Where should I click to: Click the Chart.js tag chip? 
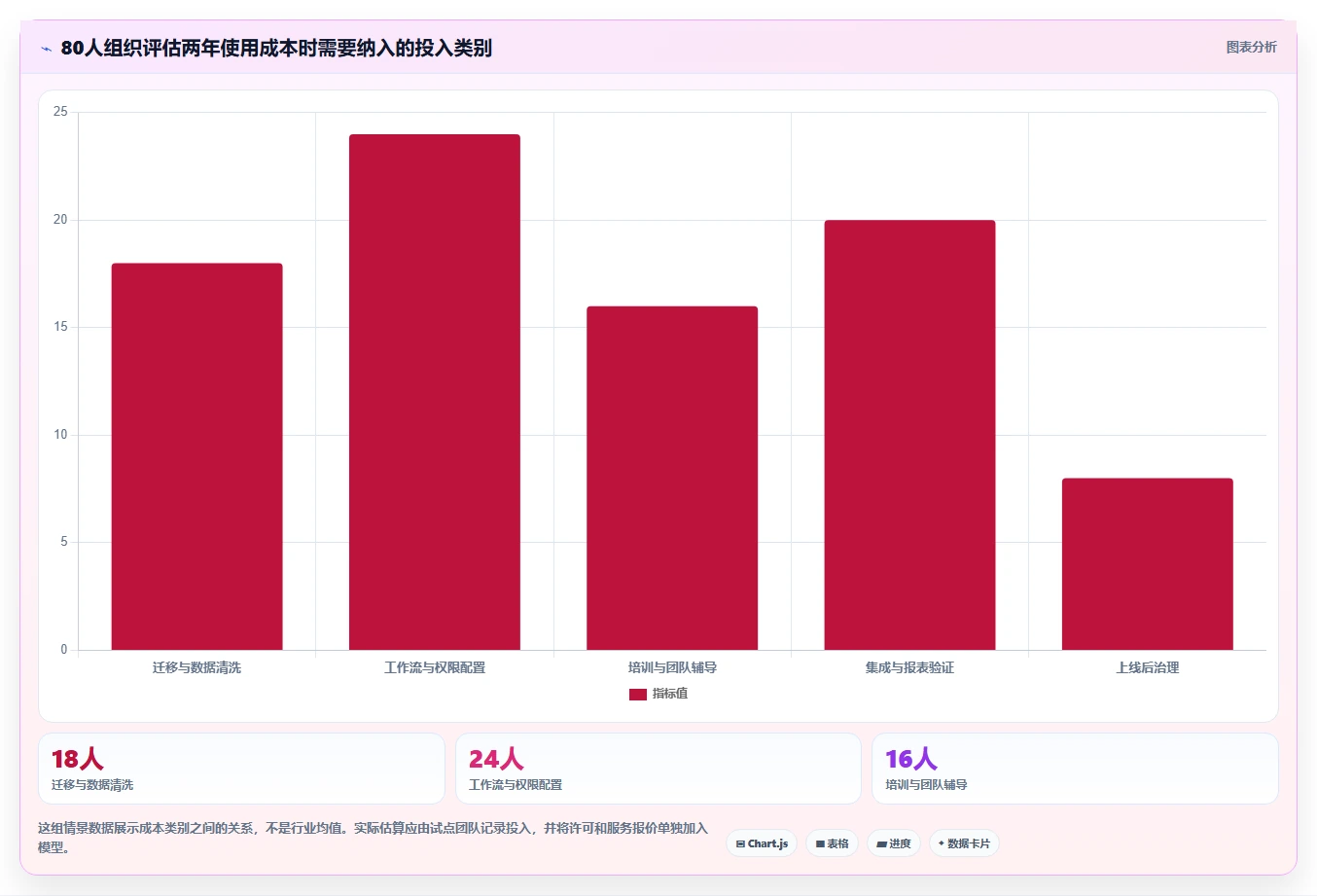762,843
